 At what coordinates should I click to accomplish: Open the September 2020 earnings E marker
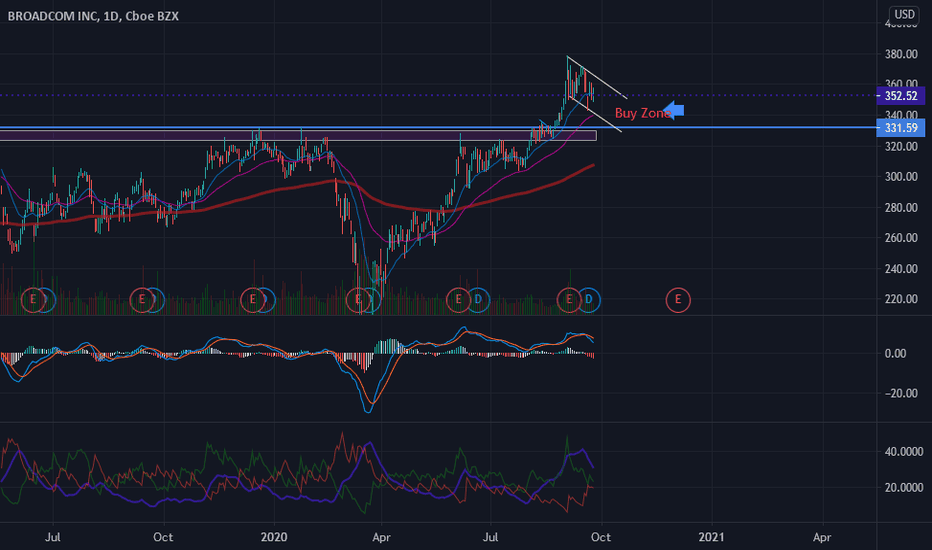pos(569,300)
